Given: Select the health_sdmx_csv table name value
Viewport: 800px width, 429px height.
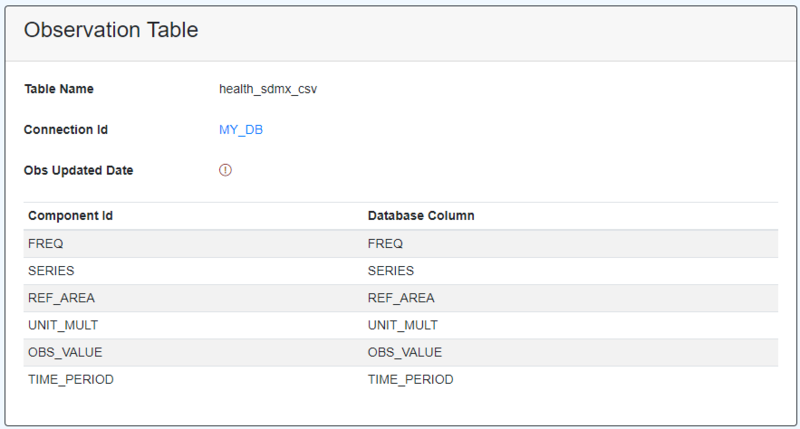Looking at the screenshot, I should pyautogui.click(x=268, y=89).
